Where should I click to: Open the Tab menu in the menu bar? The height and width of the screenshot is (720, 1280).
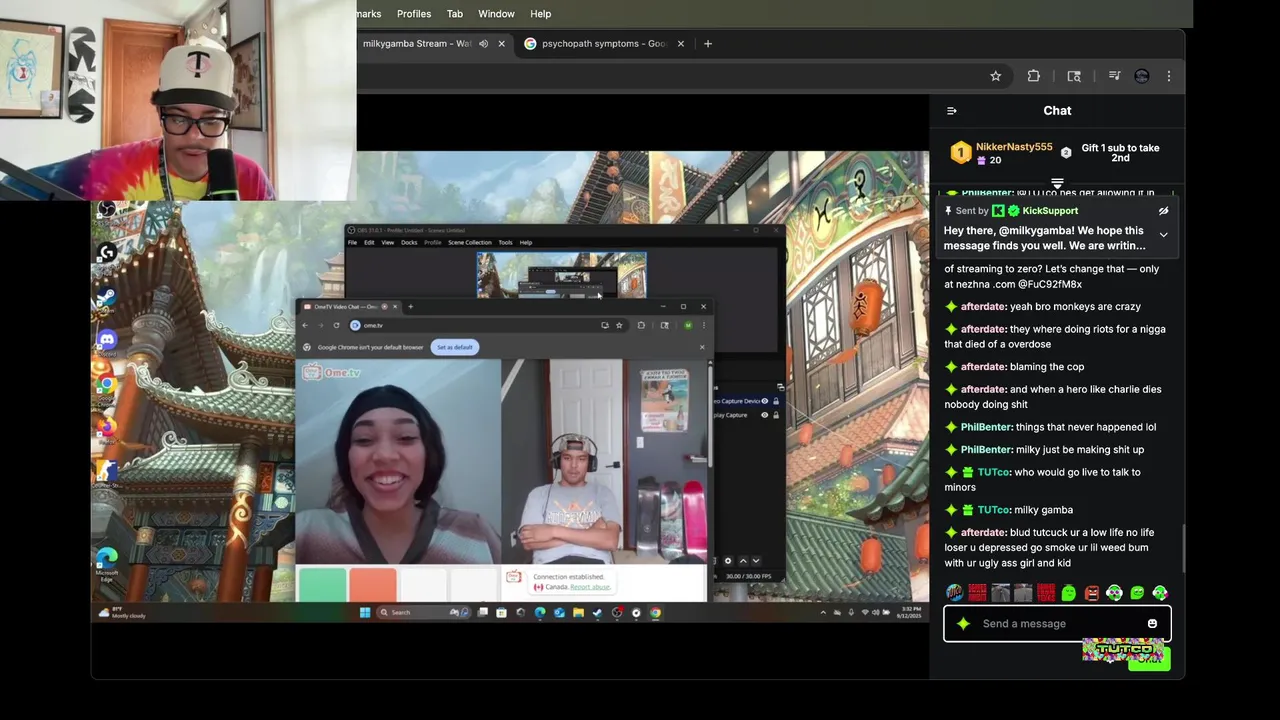[x=455, y=14]
